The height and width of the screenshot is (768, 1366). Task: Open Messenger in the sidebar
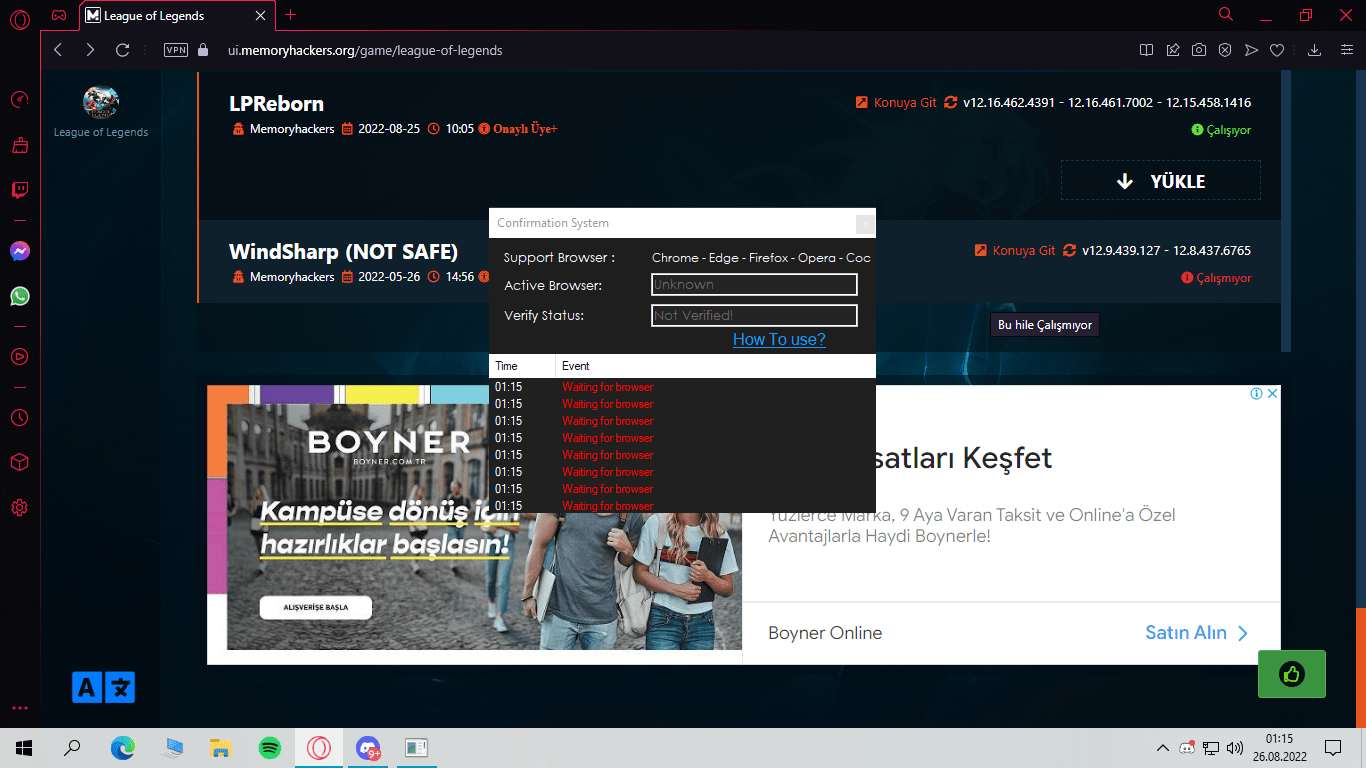click(x=19, y=251)
